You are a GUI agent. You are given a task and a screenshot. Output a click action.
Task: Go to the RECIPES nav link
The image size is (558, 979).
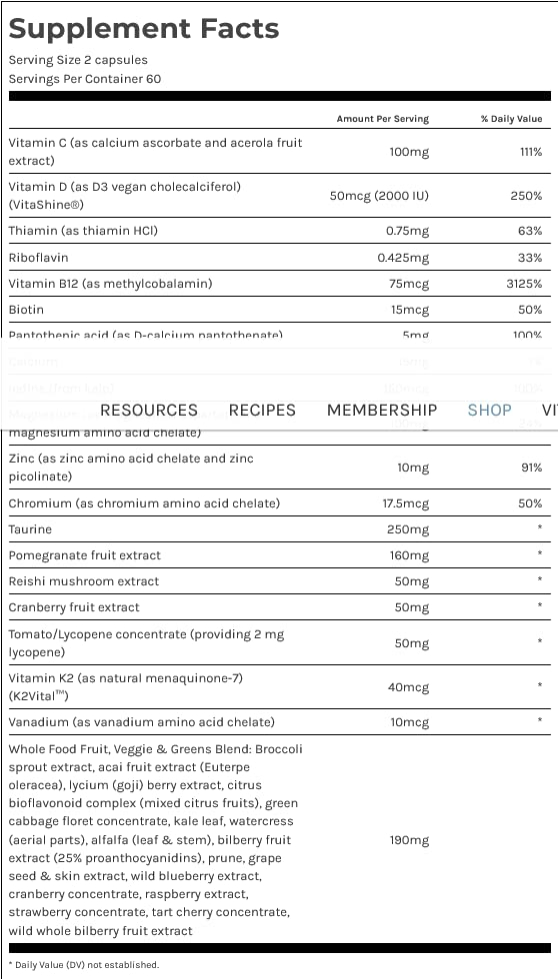(262, 410)
